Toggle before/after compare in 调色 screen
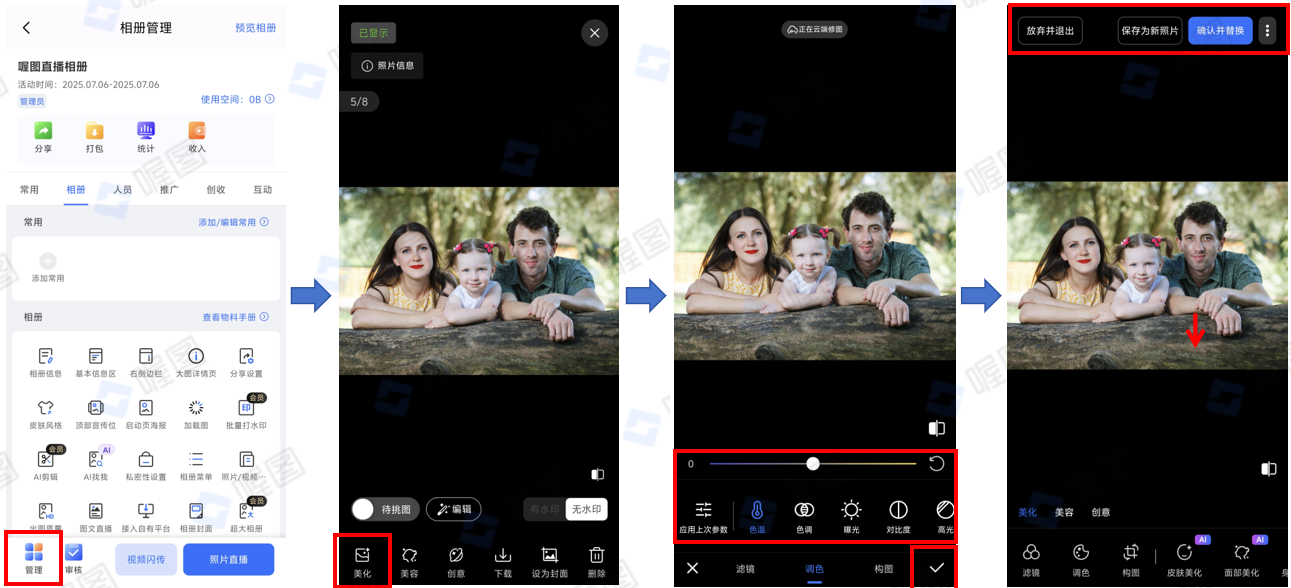Viewport: 1291px width, 588px height. click(936, 428)
